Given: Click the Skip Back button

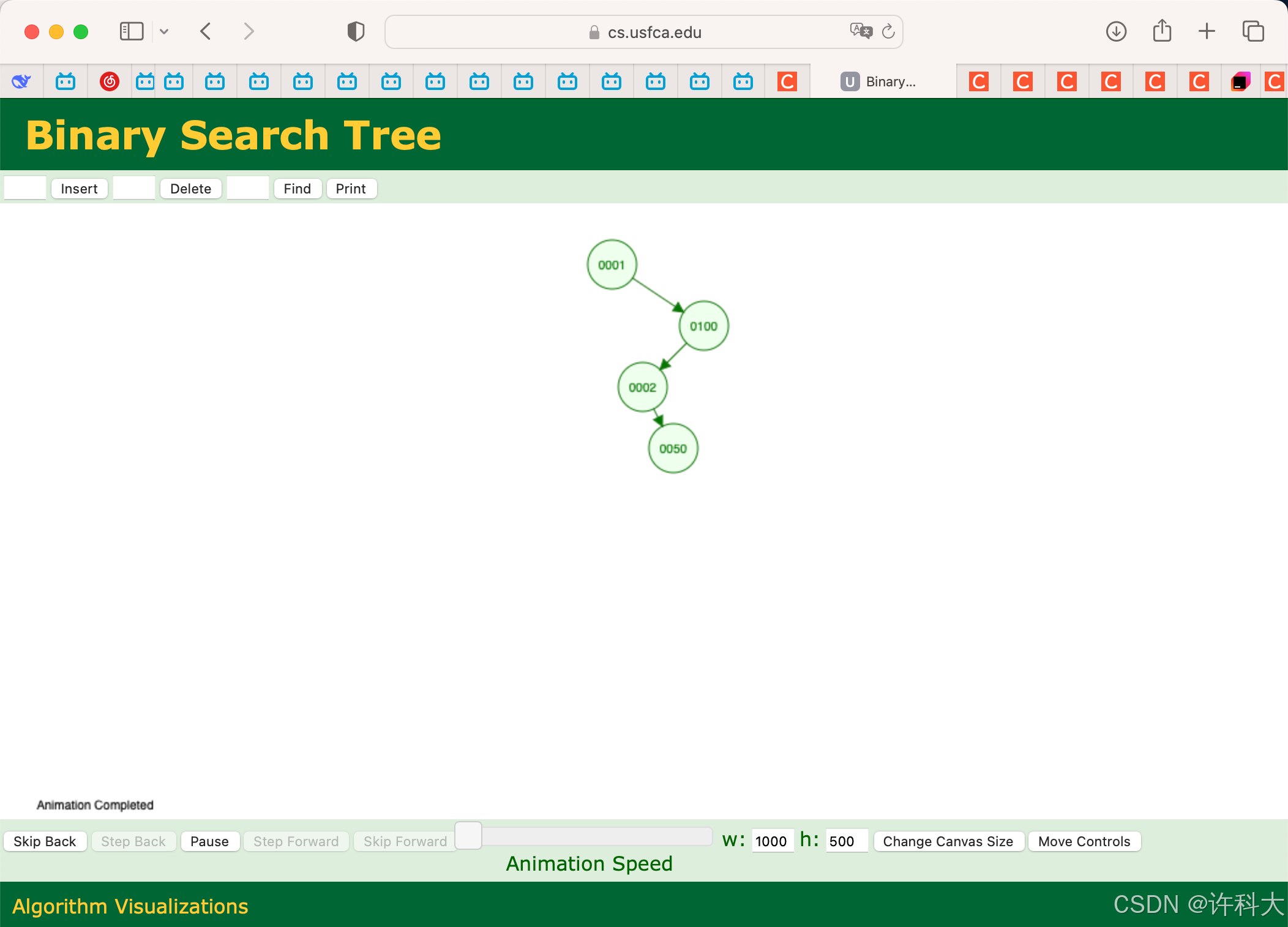Looking at the screenshot, I should pos(45,841).
